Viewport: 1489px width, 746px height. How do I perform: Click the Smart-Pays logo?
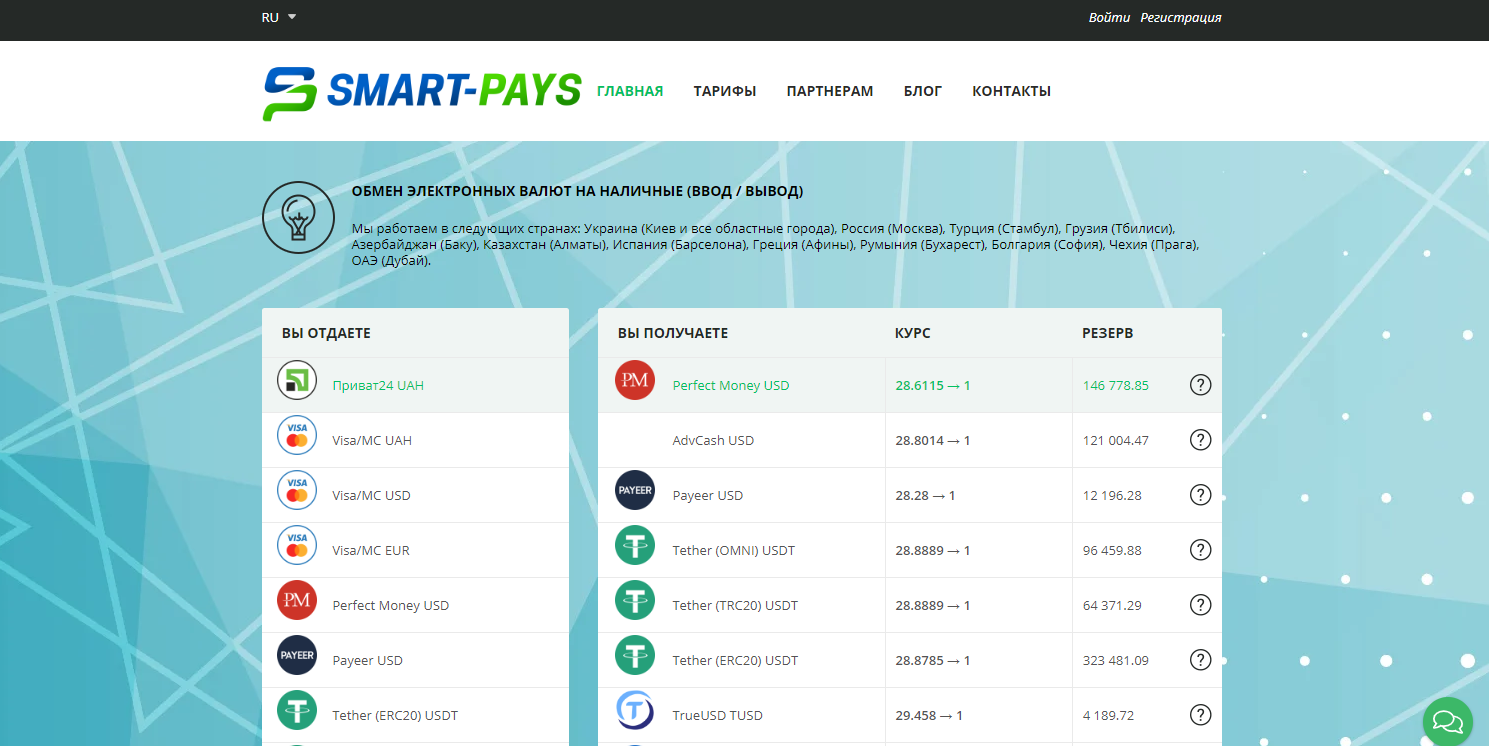tap(421, 94)
